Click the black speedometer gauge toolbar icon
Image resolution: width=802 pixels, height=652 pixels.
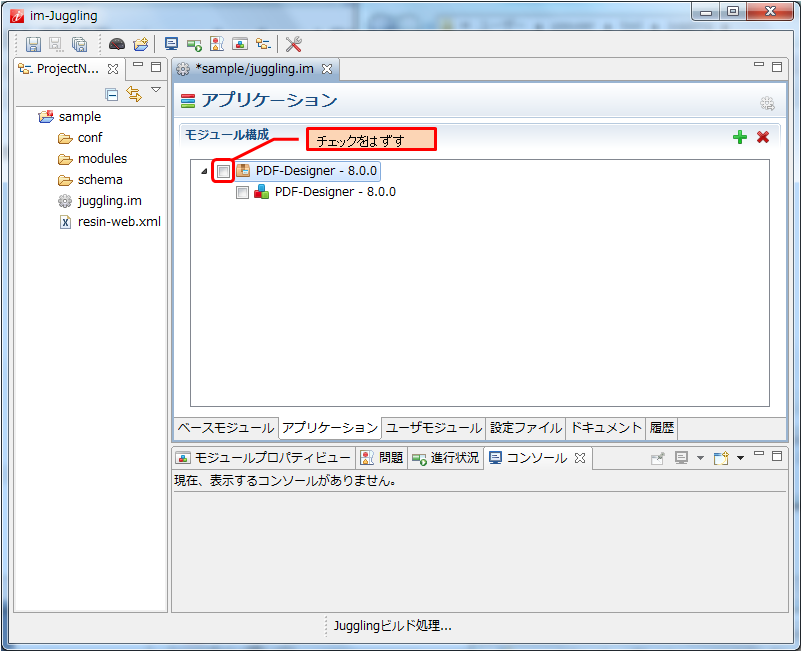[117, 44]
